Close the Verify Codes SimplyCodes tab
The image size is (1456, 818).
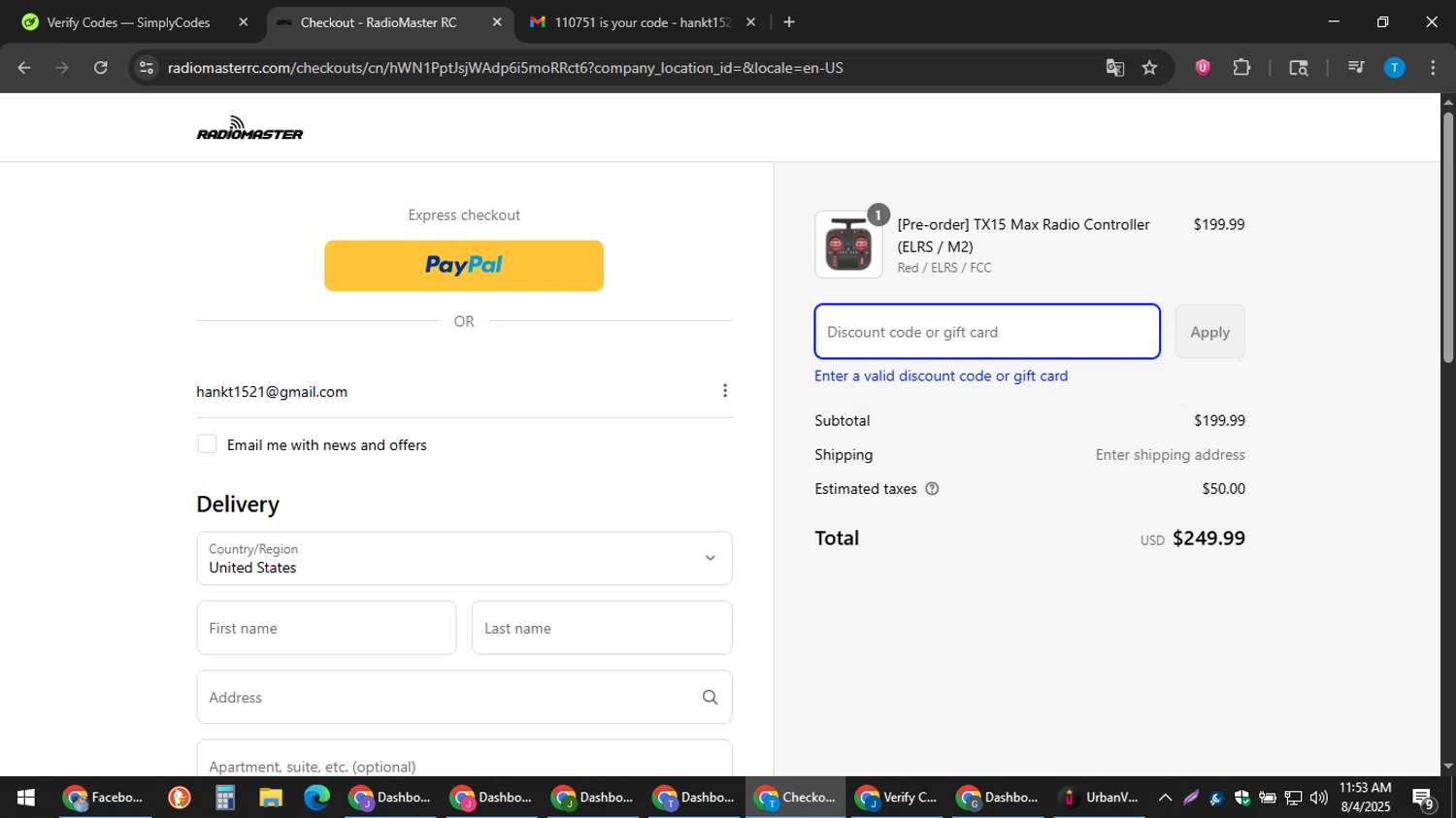tap(244, 21)
